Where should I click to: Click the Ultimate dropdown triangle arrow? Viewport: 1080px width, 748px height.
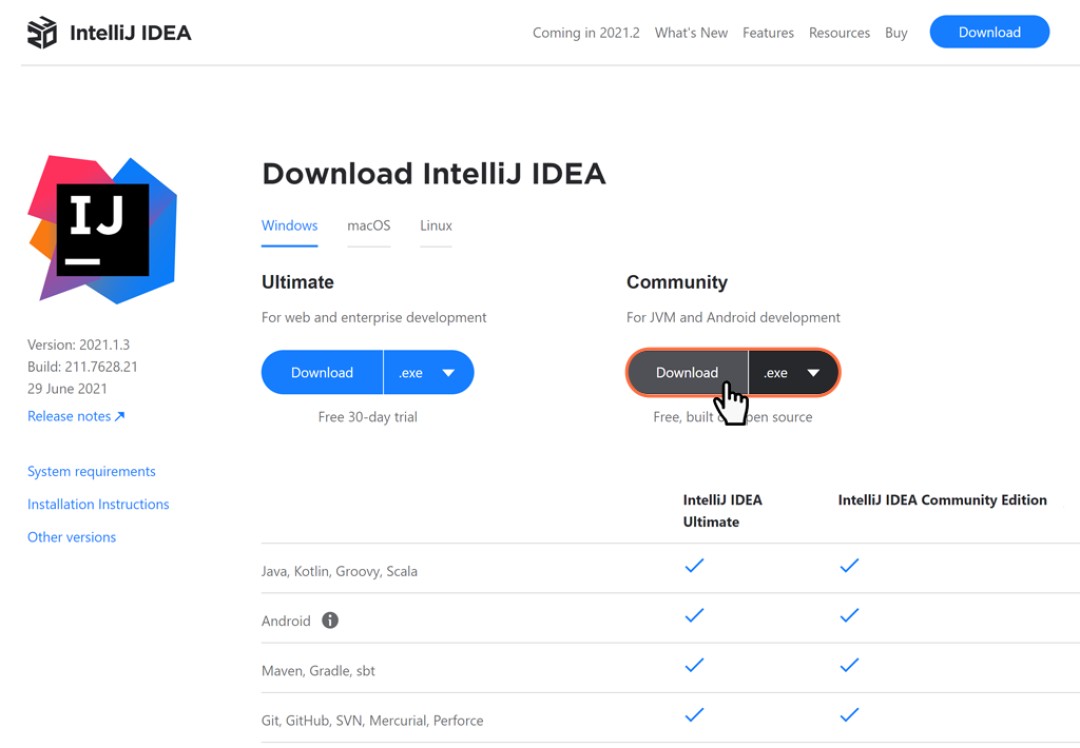pyautogui.click(x=448, y=373)
